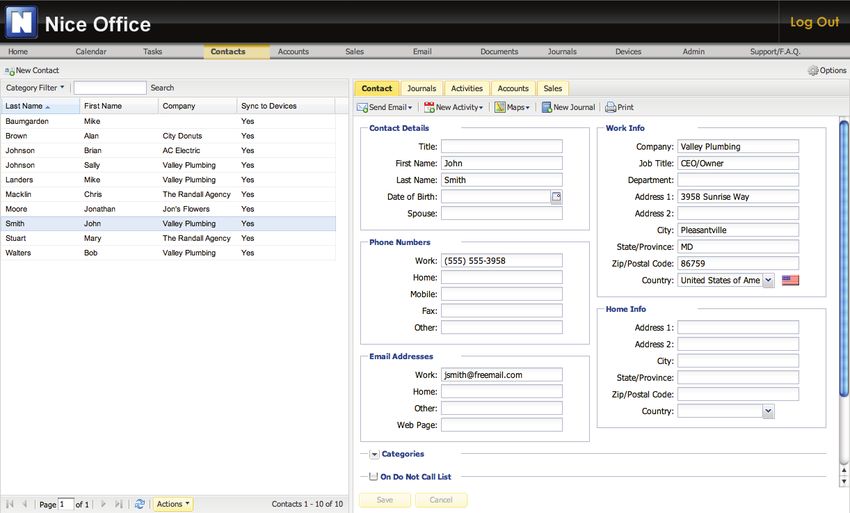Click the Log Out link
The image size is (850, 513).
coord(814,22)
